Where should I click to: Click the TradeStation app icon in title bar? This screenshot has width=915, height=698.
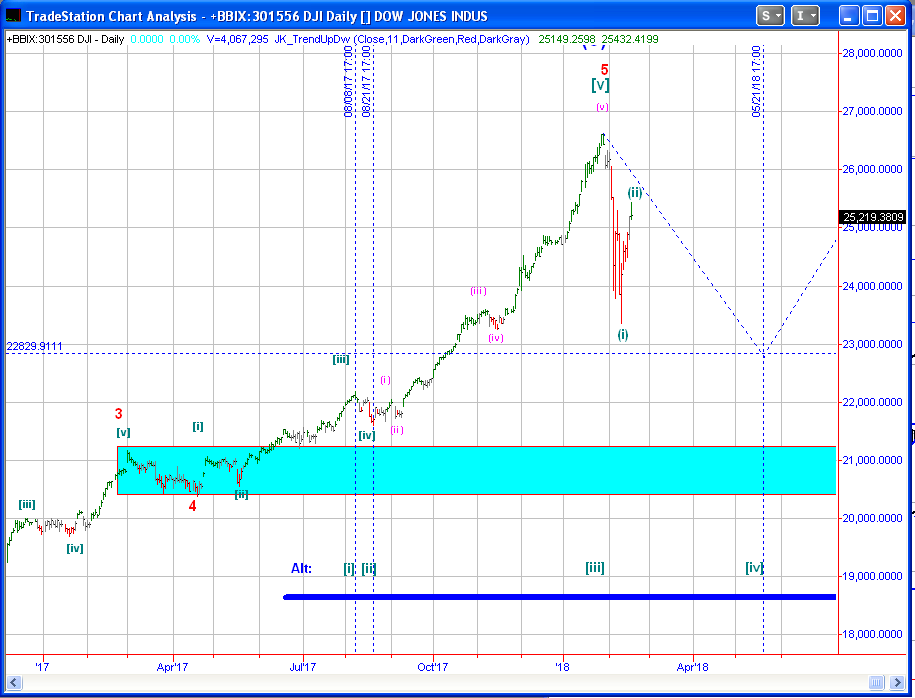tap(13, 16)
